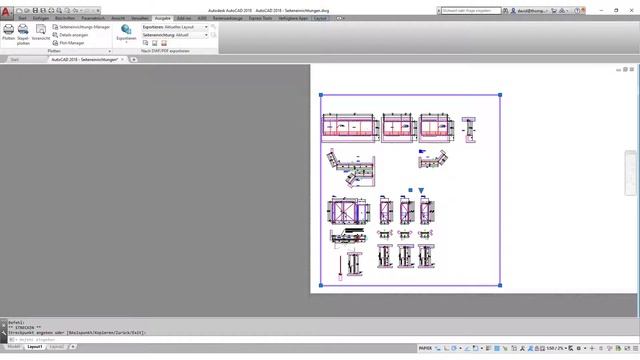Open the user account sign-in menu
Screen dimensions: 640x360
click(x=529, y=11)
